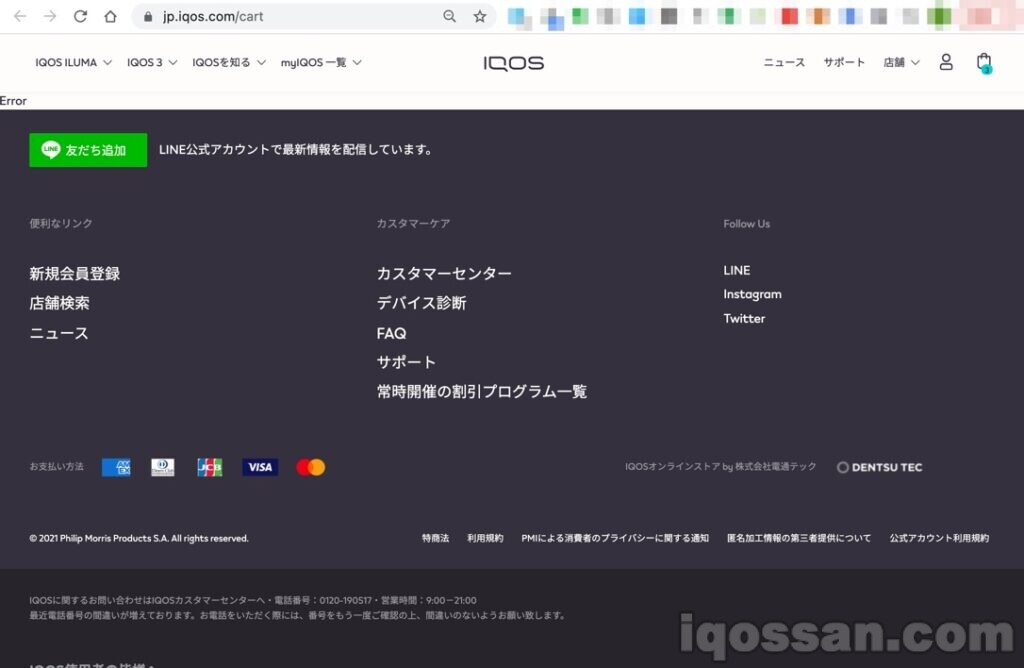
Task: Click the American Express card icon
Action: tap(116, 467)
